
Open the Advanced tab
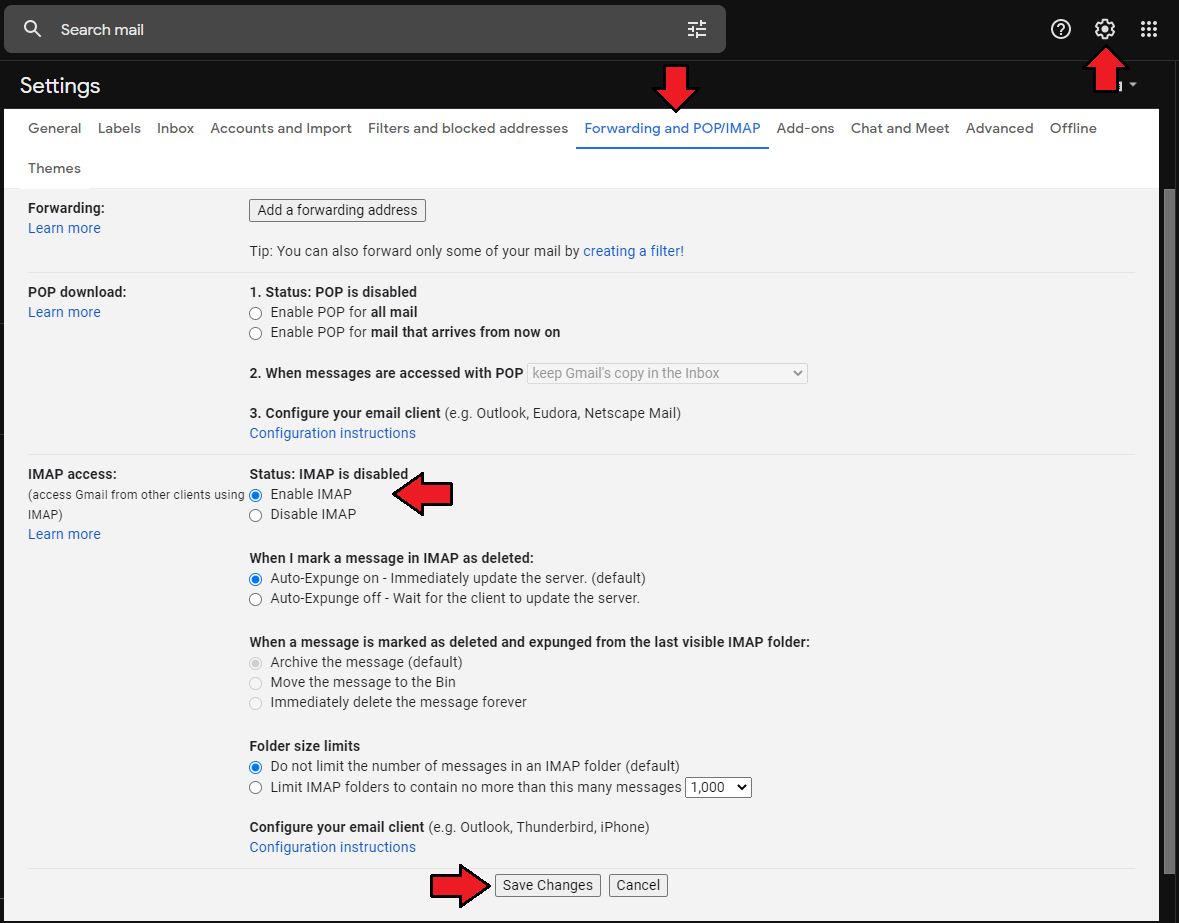[x=999, y=129]
